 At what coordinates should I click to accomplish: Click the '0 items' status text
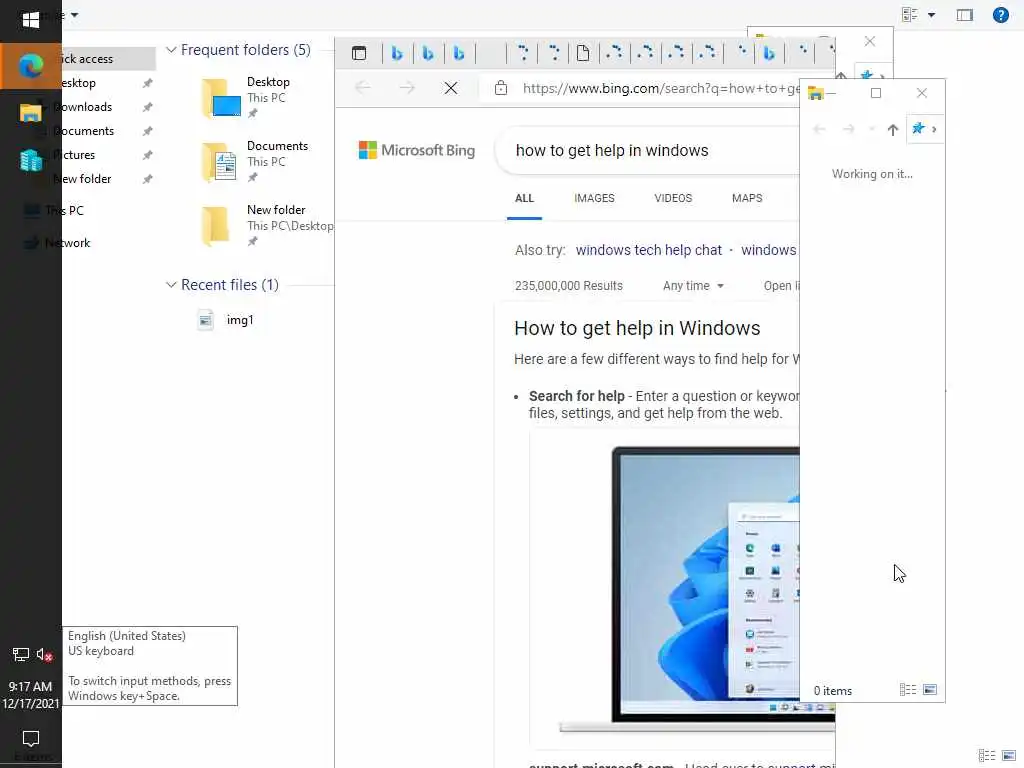pos(833,691)
